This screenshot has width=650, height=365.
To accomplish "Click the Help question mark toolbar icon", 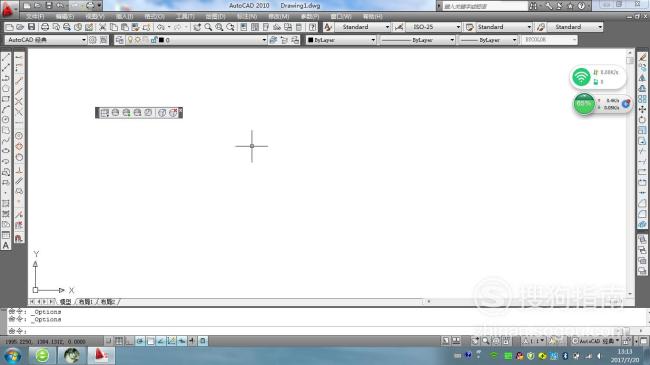I will click(x=313, y=27).
